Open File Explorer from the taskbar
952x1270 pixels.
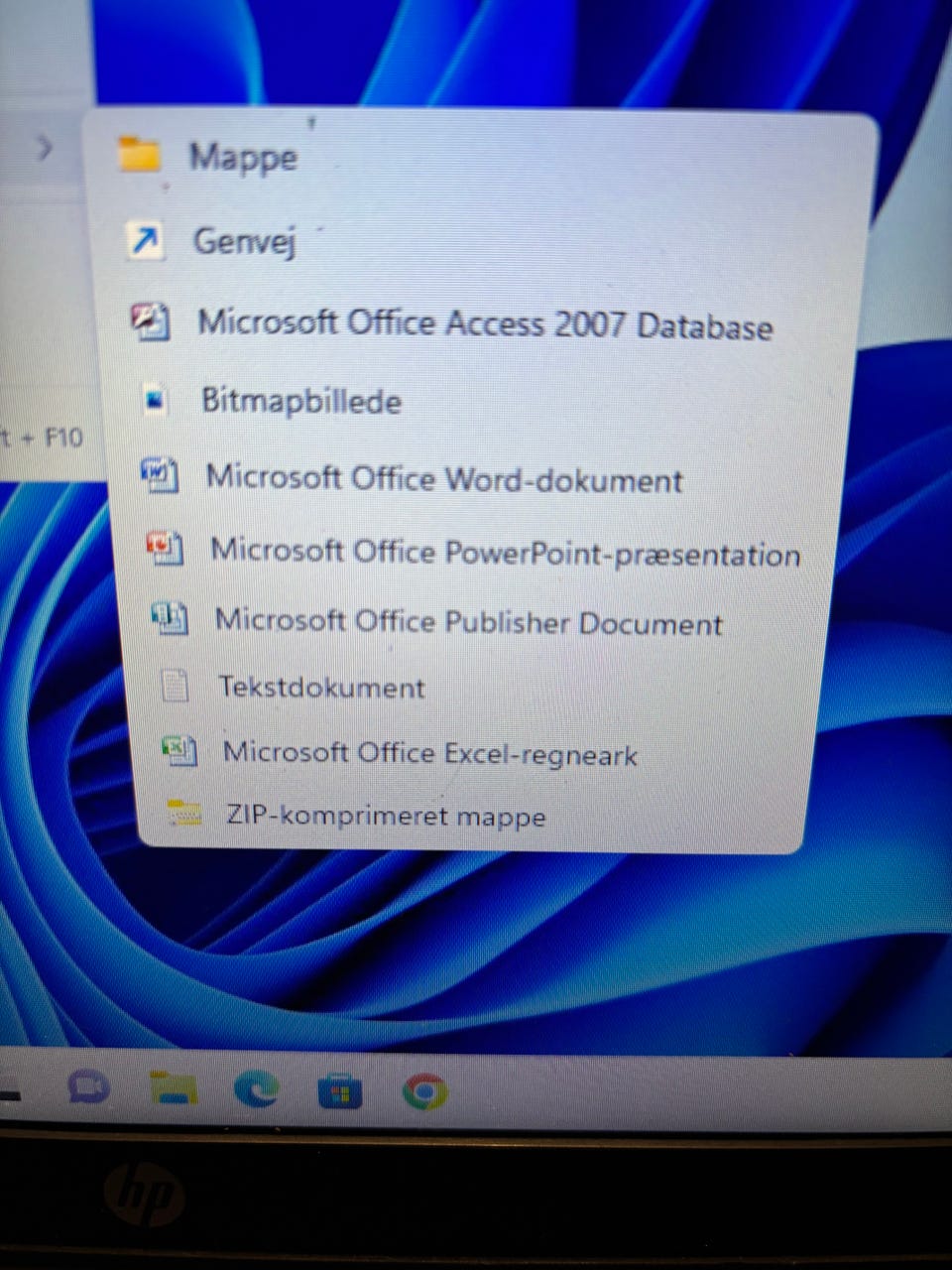[174, 1088]
